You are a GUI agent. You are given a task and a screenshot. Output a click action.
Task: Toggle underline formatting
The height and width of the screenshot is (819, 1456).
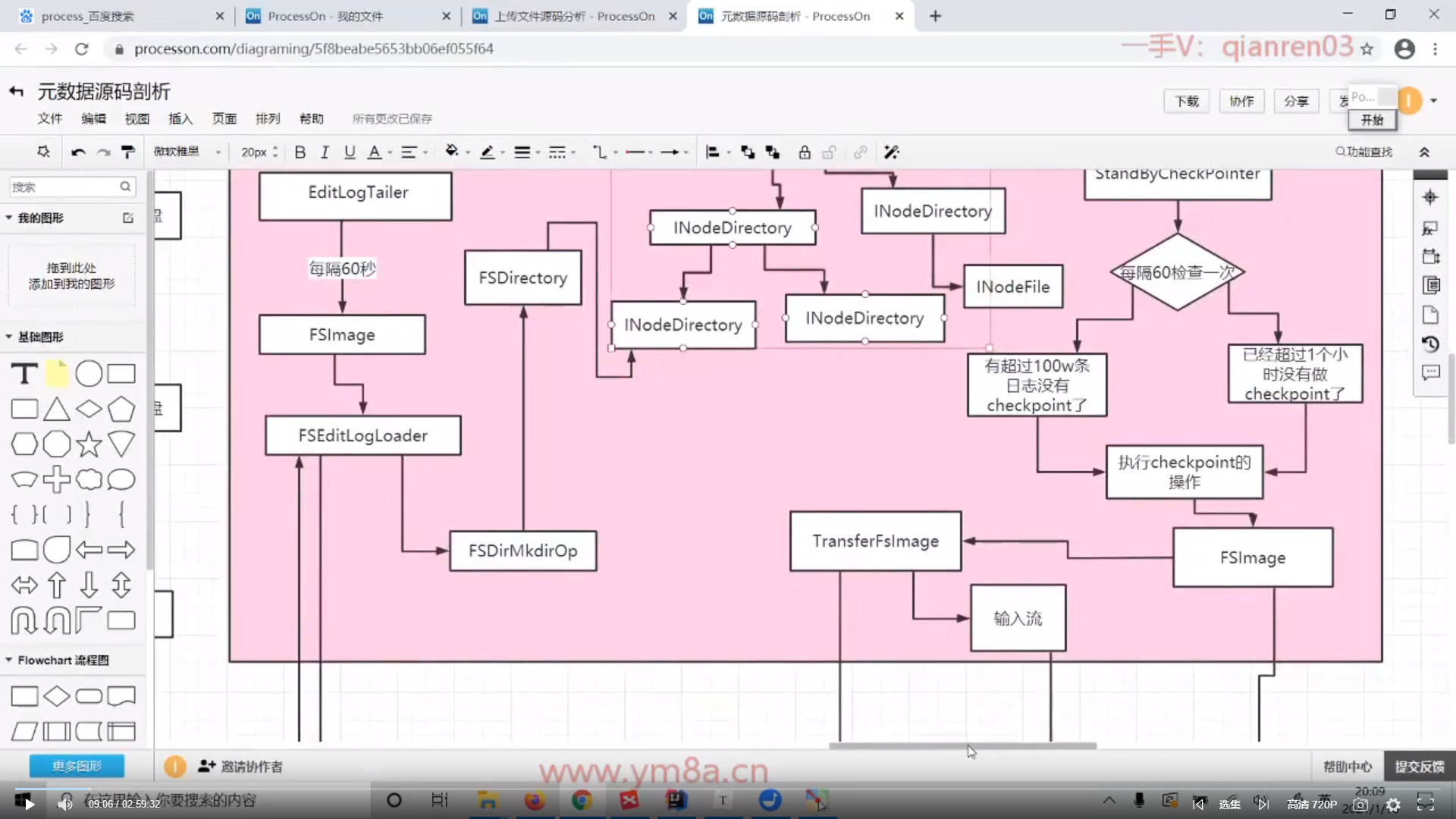350,152
